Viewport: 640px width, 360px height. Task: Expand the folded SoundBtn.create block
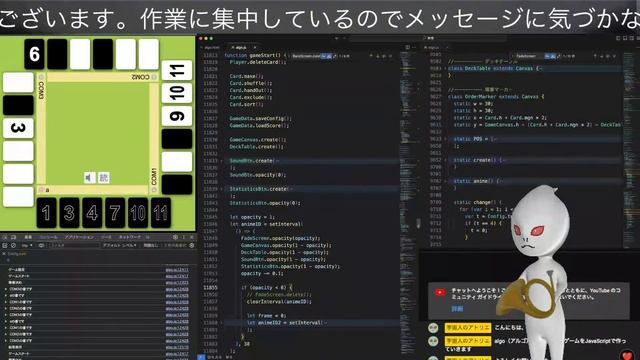(222, 161)
